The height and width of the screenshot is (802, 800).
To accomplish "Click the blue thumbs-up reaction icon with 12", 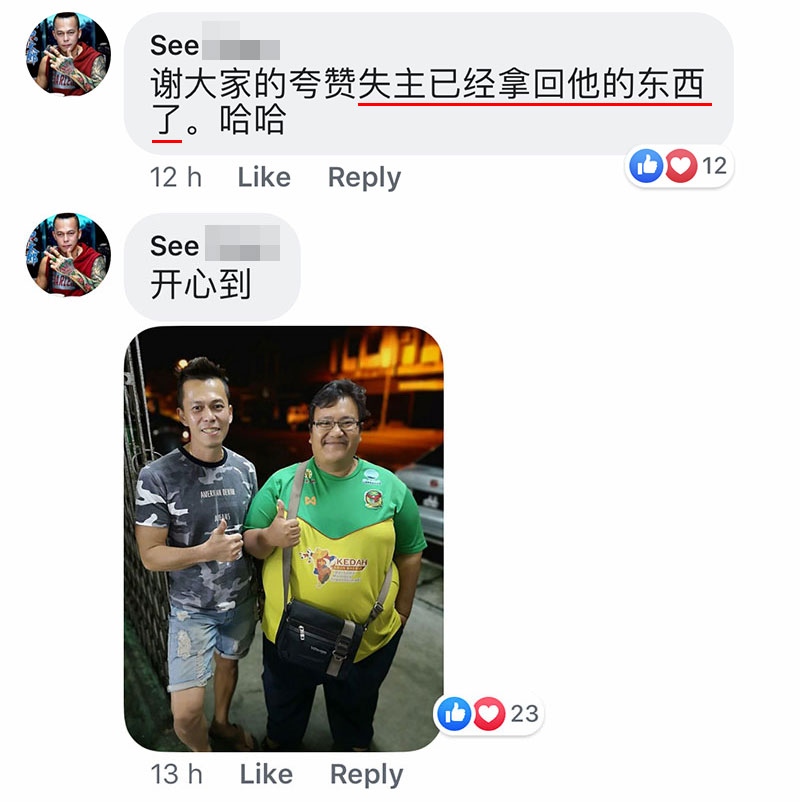I will pos(646,166).
